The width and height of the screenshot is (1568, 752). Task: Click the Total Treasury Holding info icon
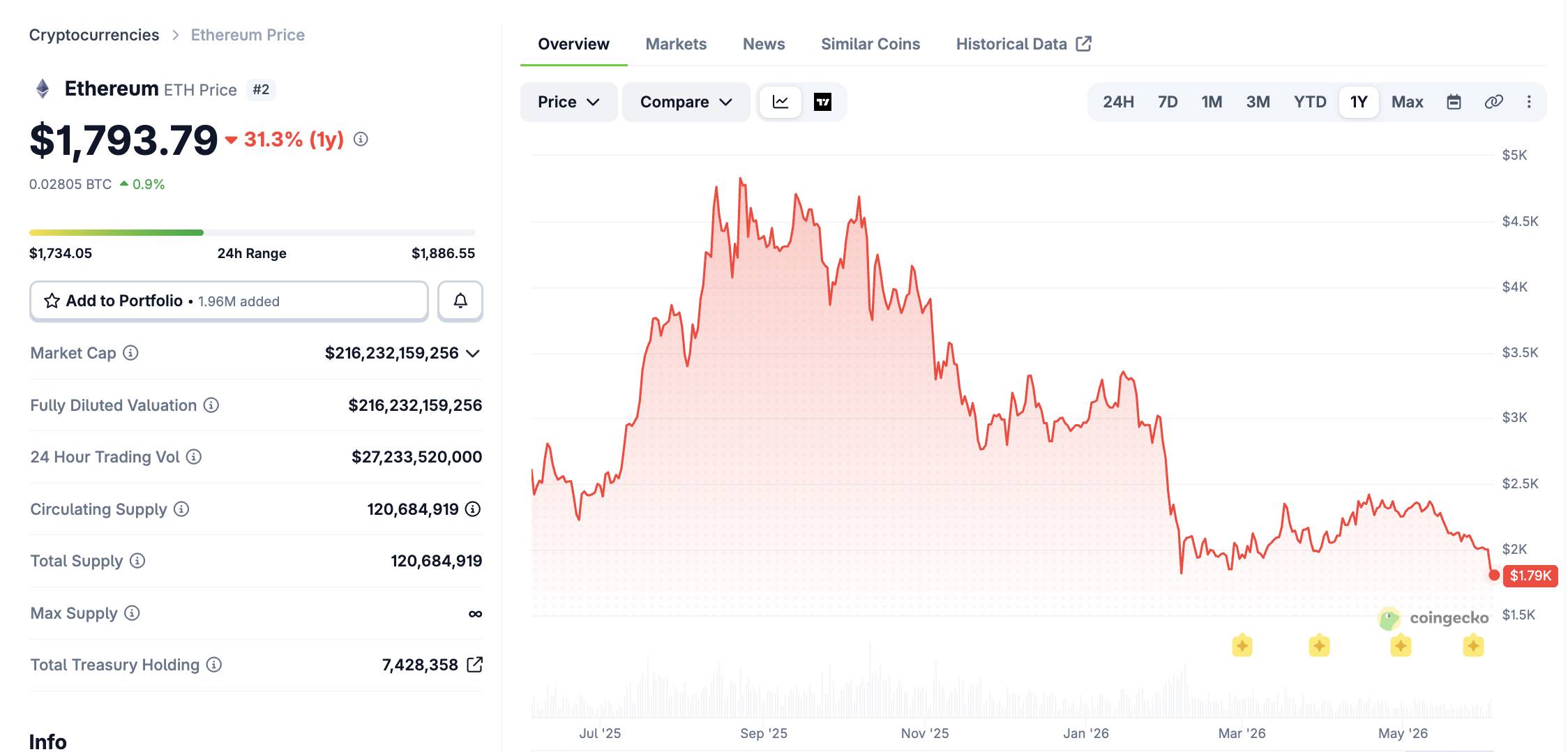tap(214, 664)
